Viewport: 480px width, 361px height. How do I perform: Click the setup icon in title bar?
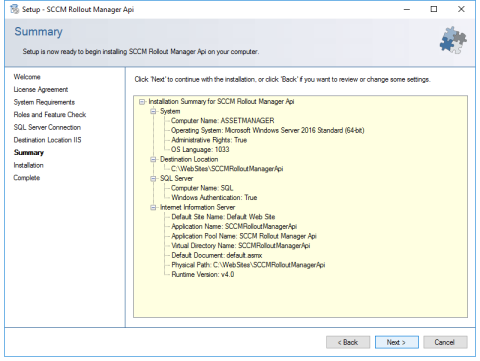pos(15,9)
